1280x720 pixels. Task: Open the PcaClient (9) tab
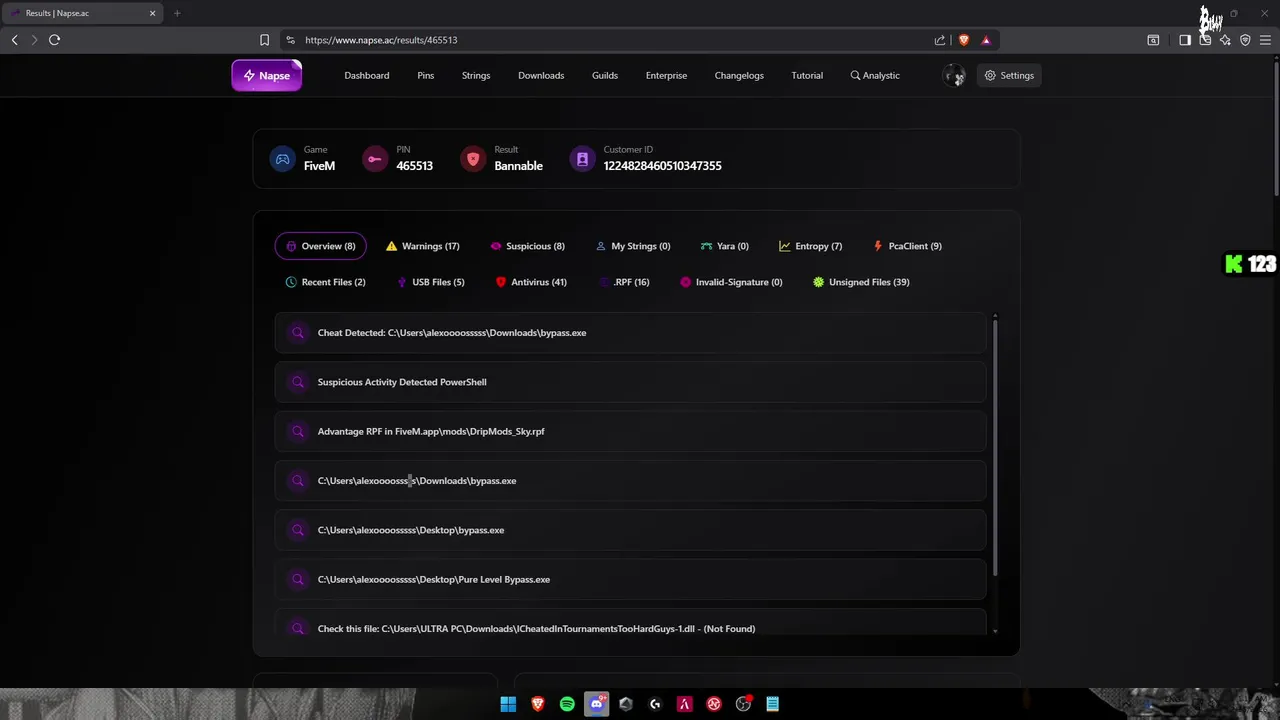pos(907,246)
